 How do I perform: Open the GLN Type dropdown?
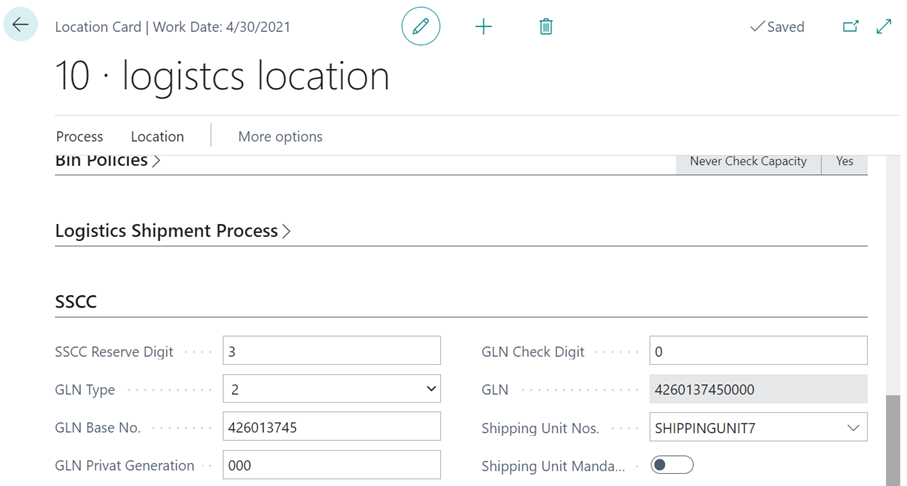(x=331, y=389)
